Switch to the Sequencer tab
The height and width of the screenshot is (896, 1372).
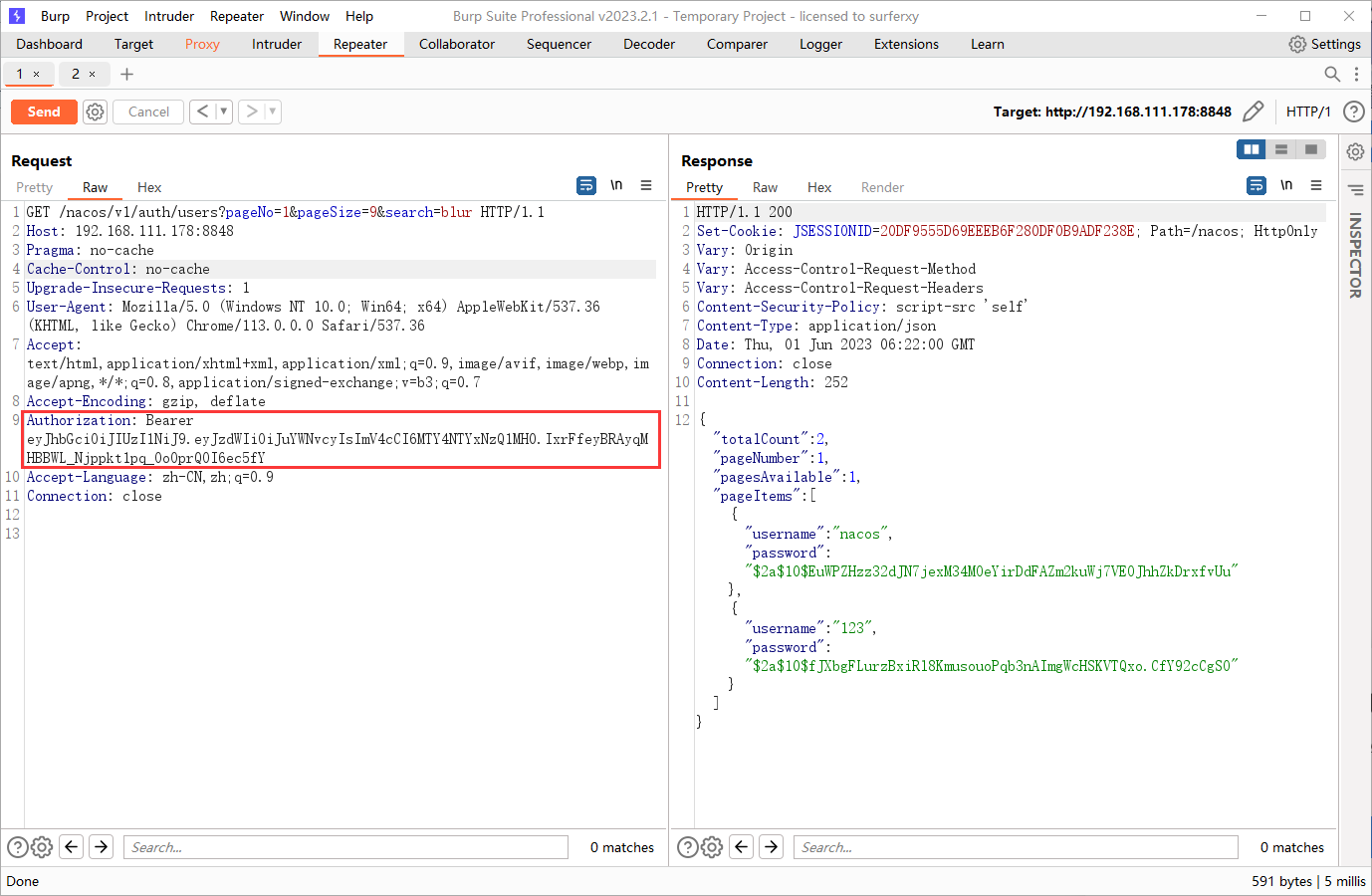[559, 44]
